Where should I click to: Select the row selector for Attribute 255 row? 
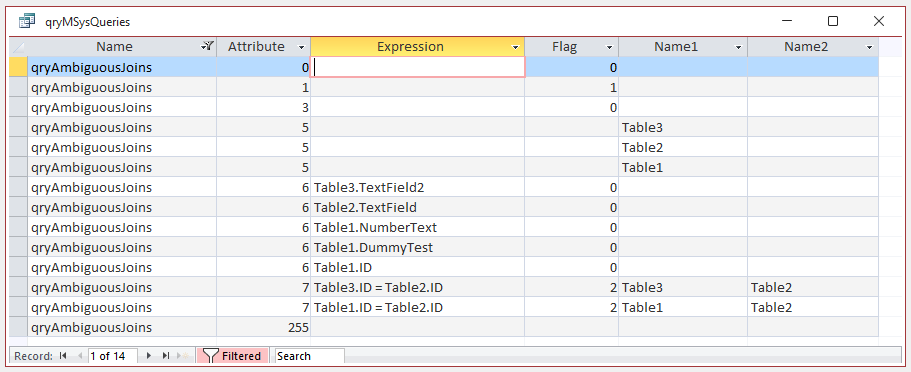[x=19, y=327]
